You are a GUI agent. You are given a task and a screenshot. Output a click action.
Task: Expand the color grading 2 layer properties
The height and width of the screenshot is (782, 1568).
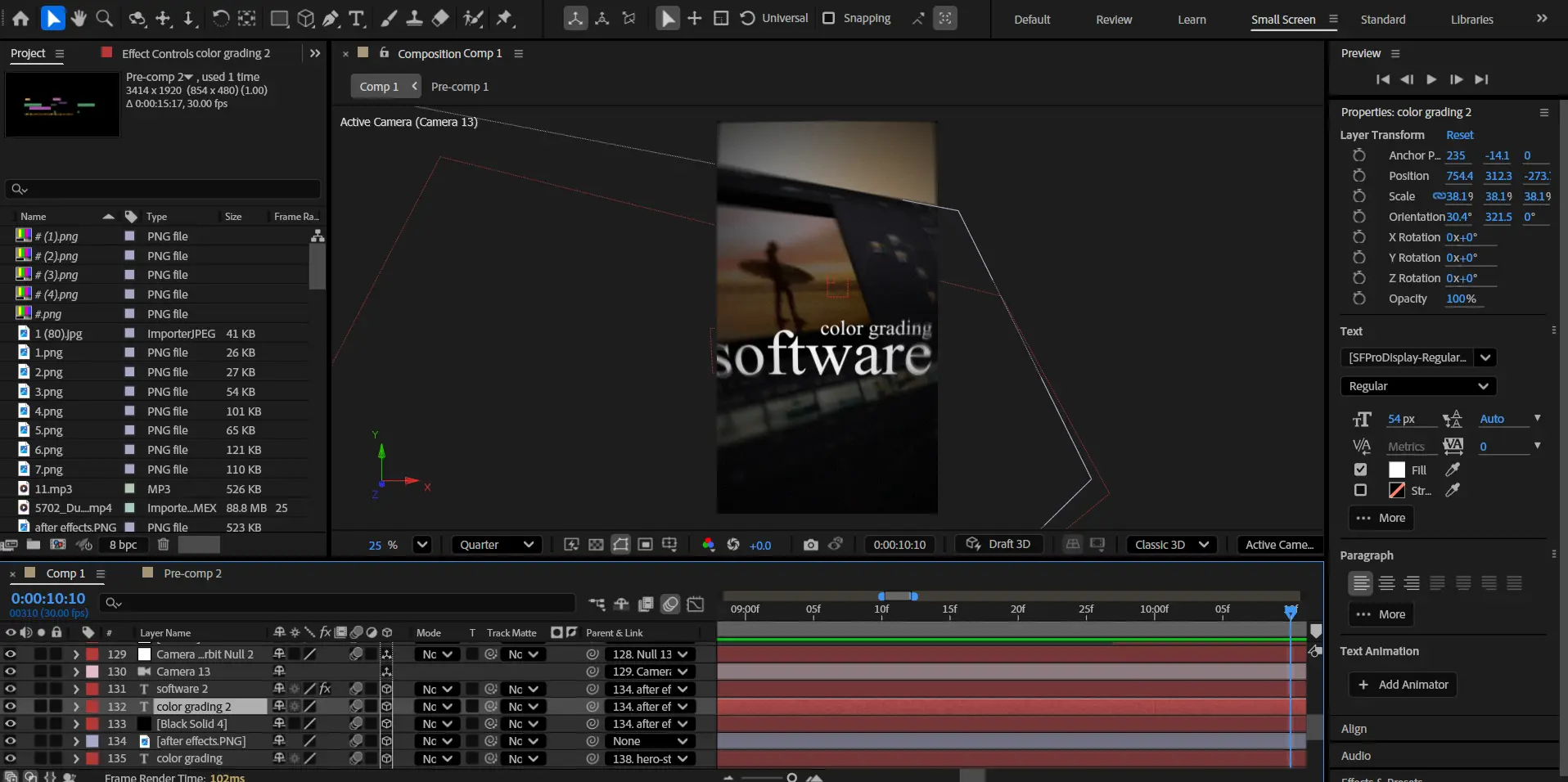pyautogui.click(x=76, y=707)
